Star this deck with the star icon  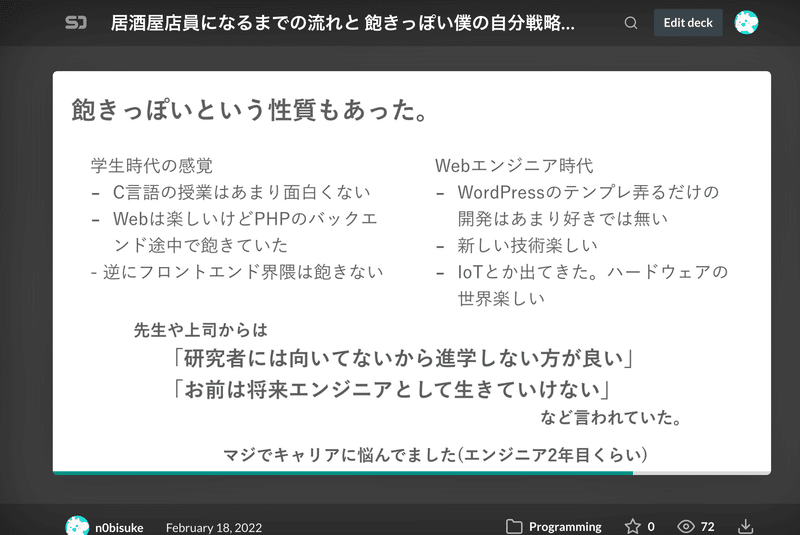[633, 526]
